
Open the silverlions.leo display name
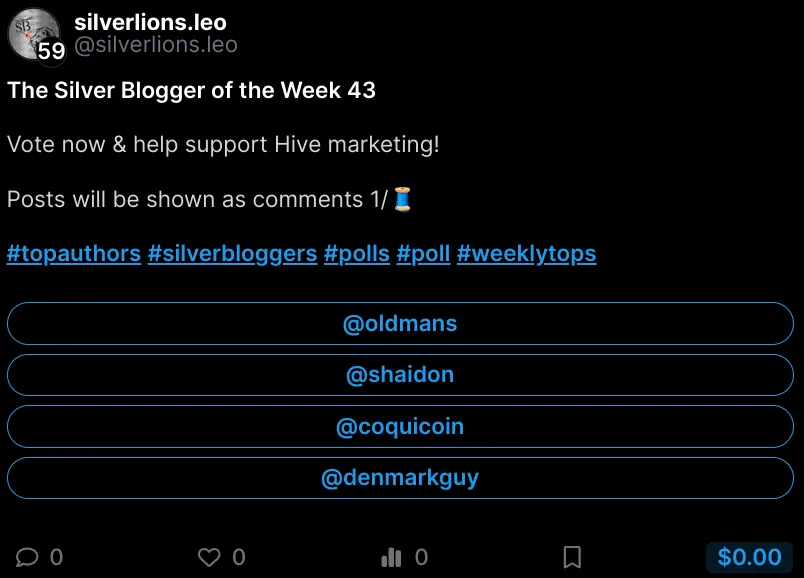pyautogui.click(x=151, y=22)
